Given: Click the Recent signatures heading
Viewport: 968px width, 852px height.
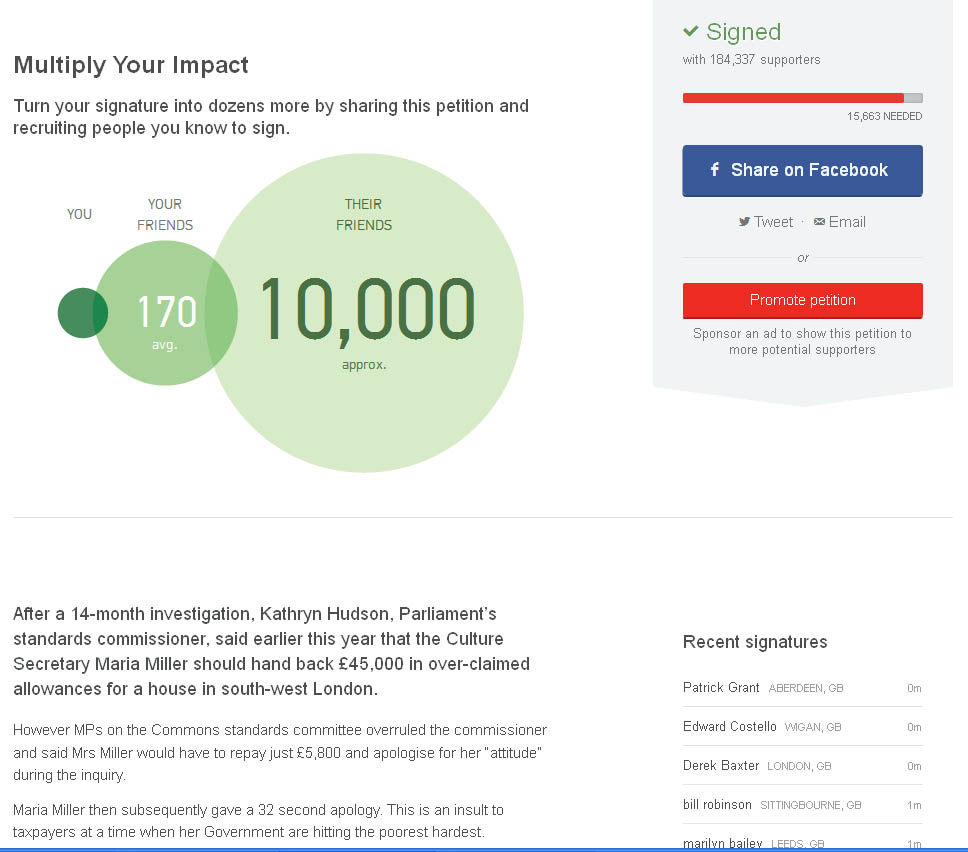Looking at the screenshot, I should coord(755,642).
